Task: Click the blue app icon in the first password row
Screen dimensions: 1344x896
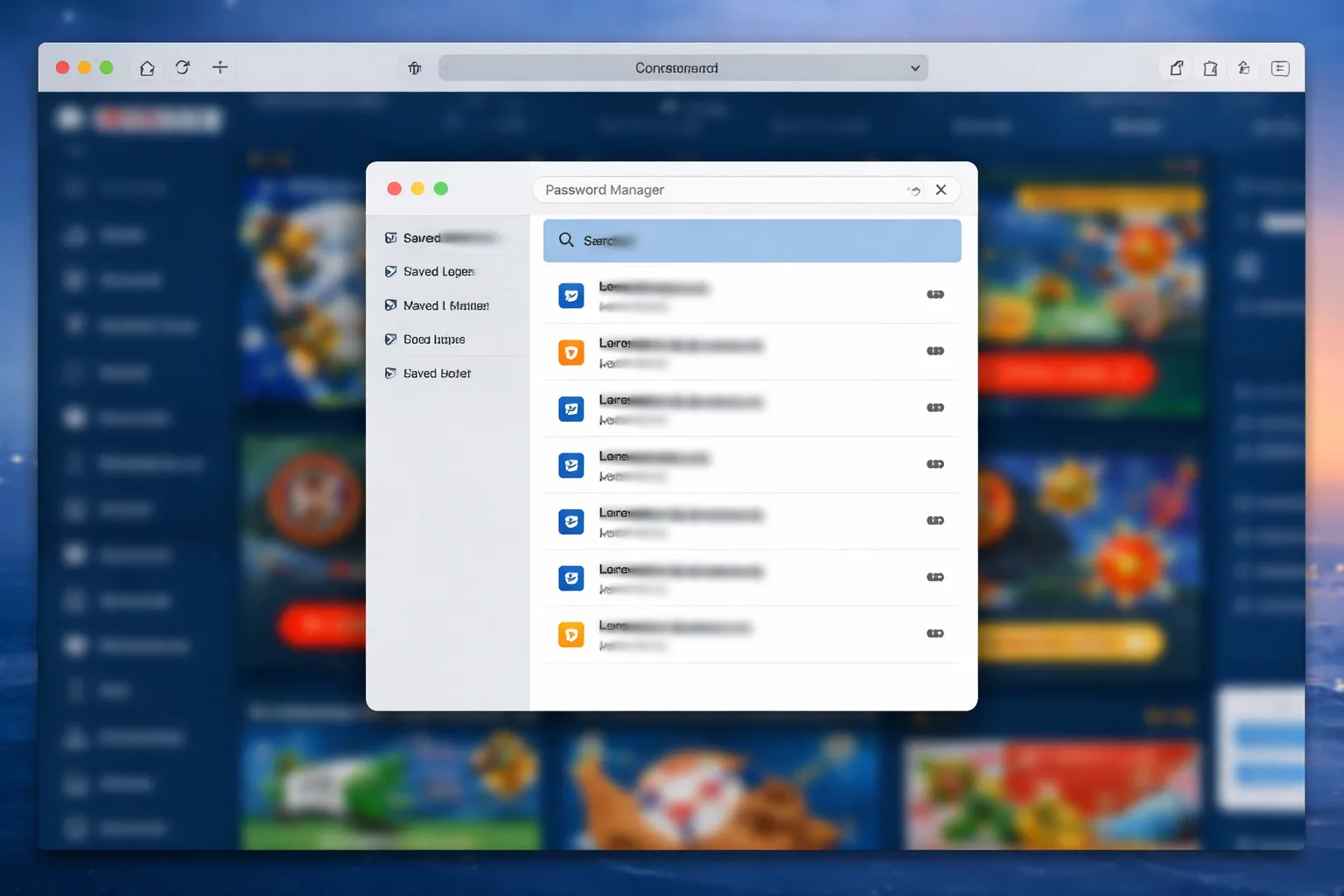Action: 571,296
